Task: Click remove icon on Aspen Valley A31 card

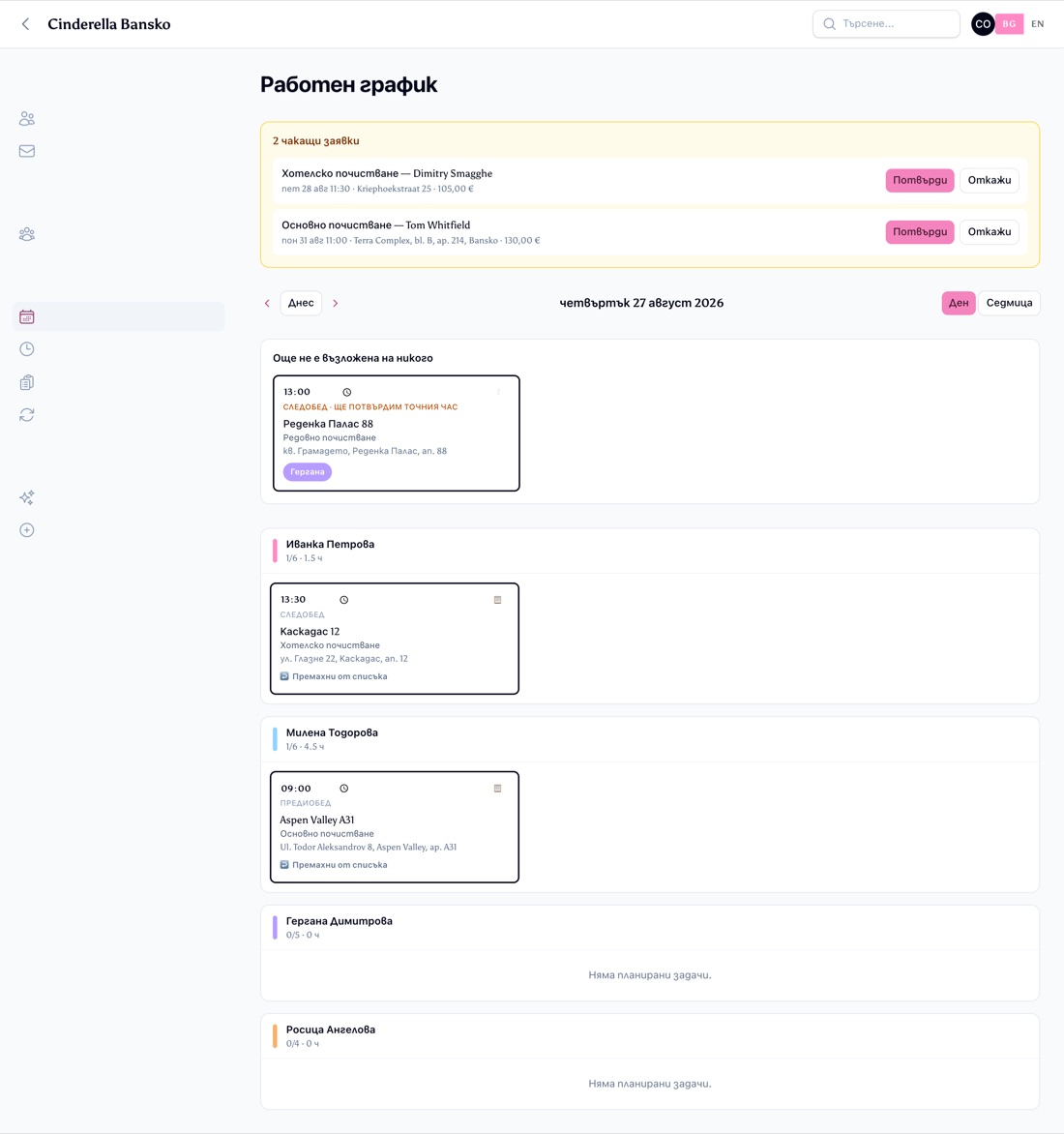Action: pyautogui.click(x=284, y=865)
